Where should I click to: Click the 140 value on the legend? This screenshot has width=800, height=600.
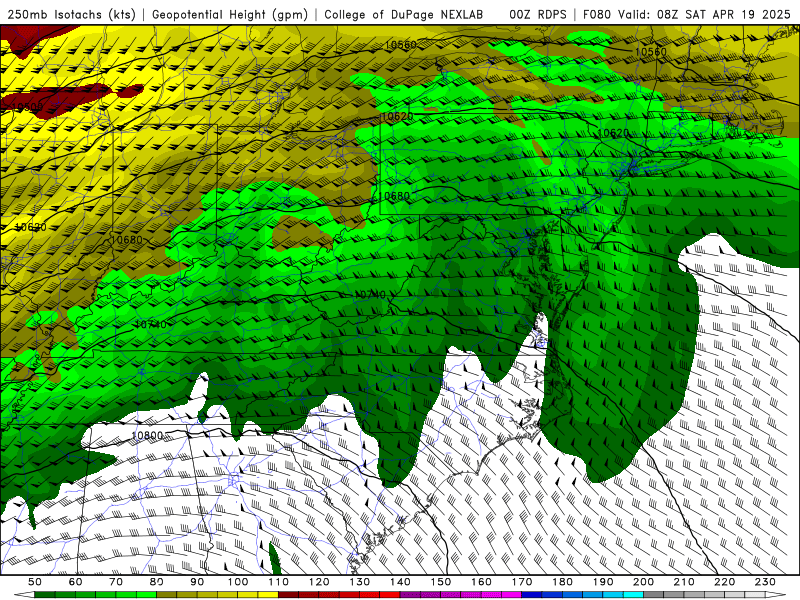click(x=400, y=582)
